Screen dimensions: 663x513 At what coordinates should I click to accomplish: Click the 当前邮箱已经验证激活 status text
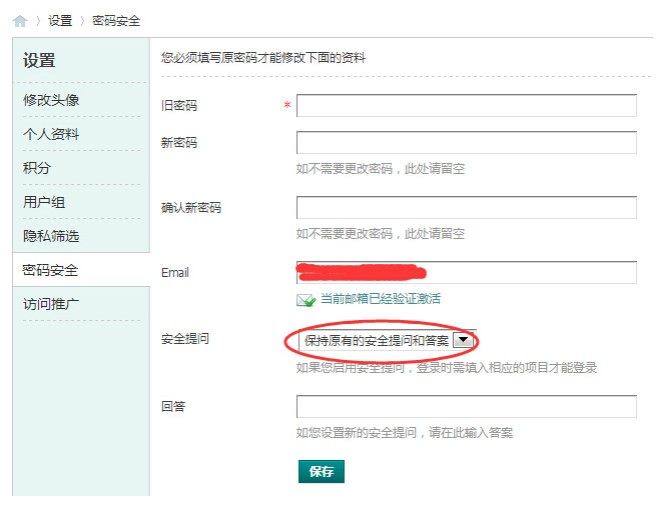tap(381, 299)
